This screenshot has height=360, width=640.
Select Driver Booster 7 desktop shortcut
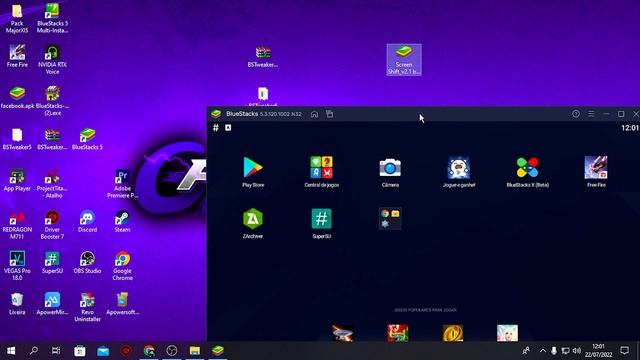52,225
